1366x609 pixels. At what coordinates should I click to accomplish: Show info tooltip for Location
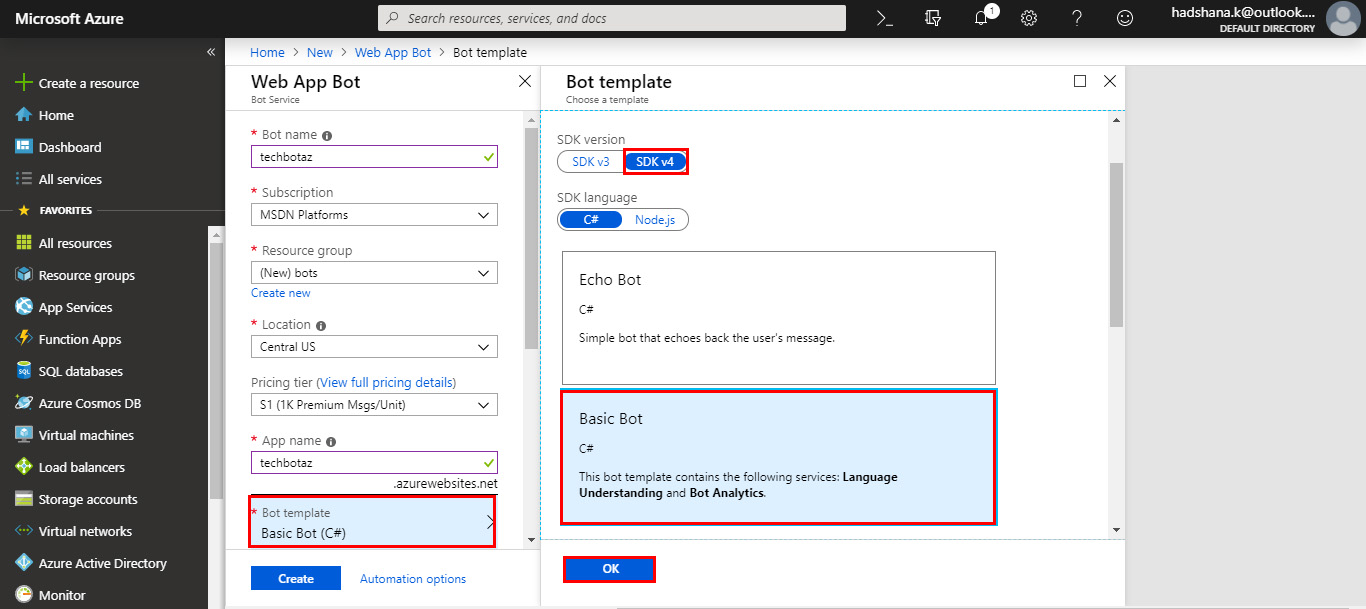320,325
